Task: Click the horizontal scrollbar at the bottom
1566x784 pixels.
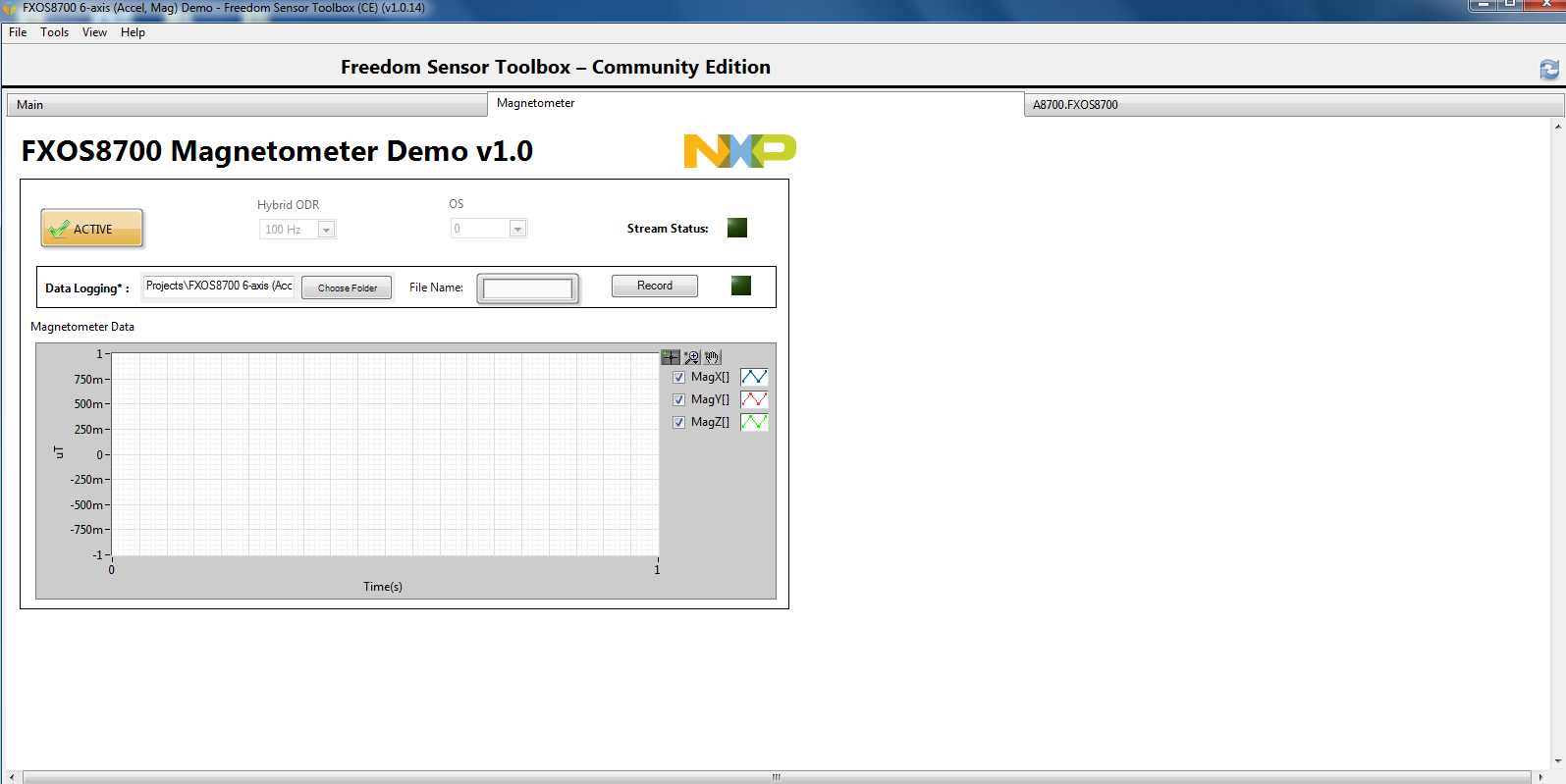Action: tap(776, 777)
